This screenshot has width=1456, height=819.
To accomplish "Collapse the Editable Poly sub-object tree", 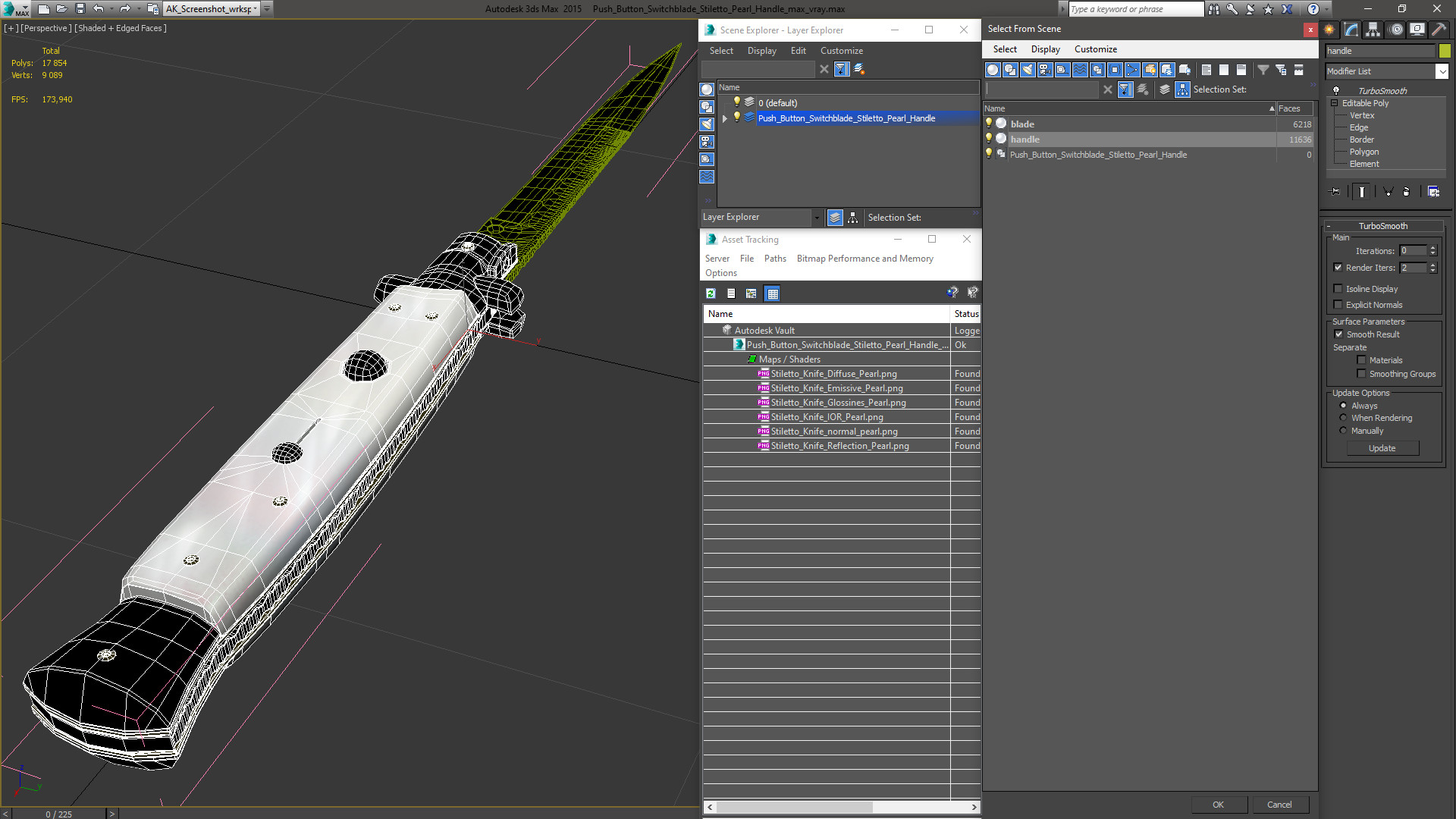I will [x=1335, y=103].
